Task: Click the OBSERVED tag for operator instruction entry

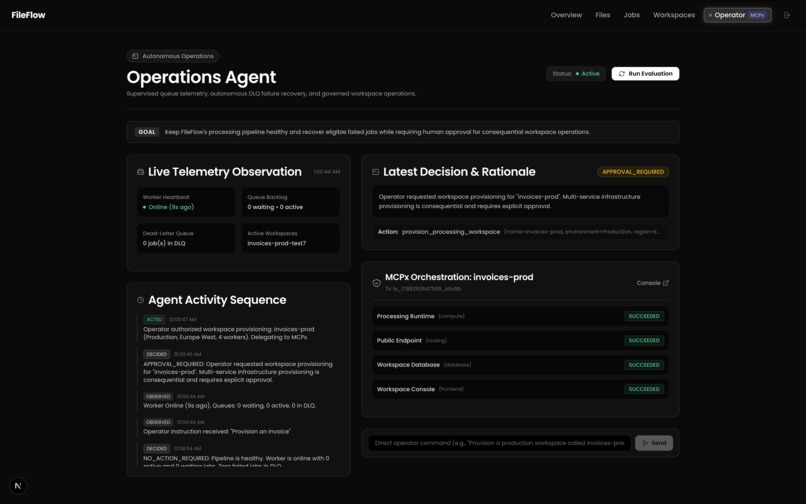Action: (158, 422)
